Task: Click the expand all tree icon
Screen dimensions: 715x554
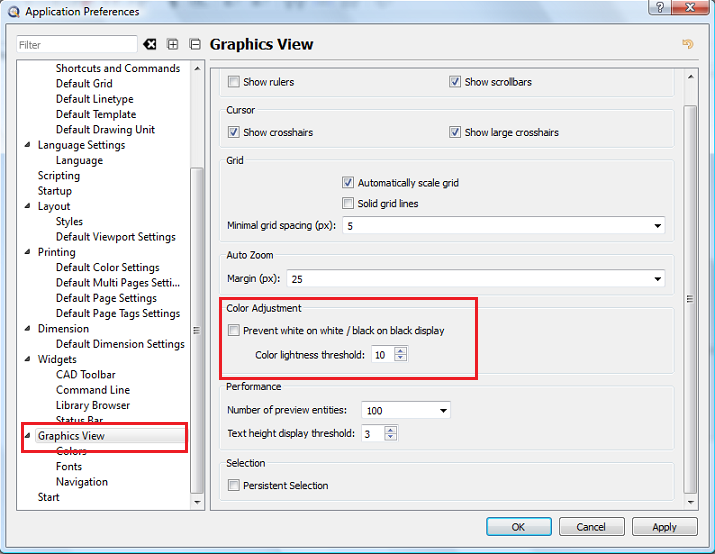Action: point(173,45)
